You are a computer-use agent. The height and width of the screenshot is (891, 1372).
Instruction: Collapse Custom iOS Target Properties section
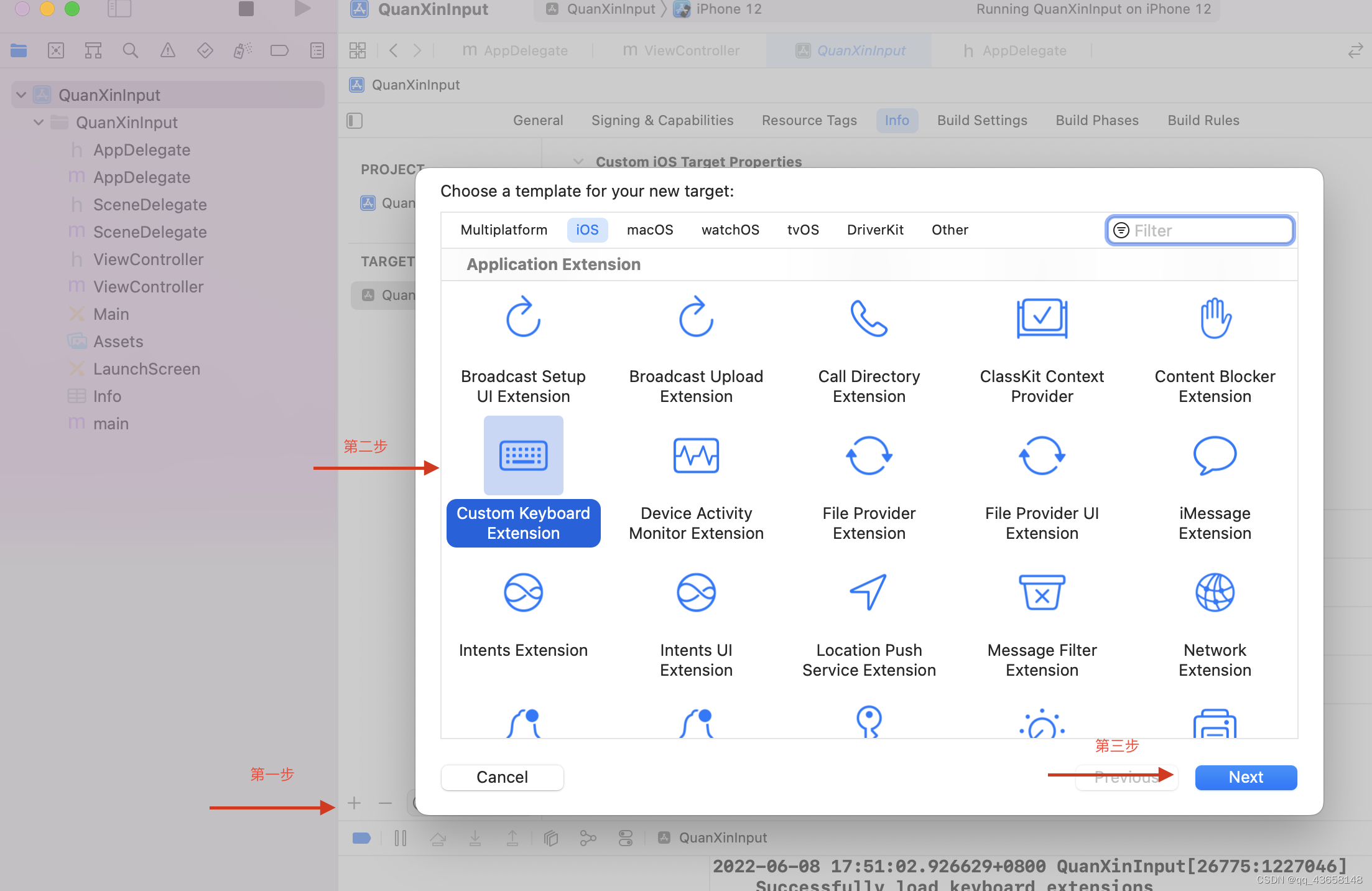(x=578, y=162)
